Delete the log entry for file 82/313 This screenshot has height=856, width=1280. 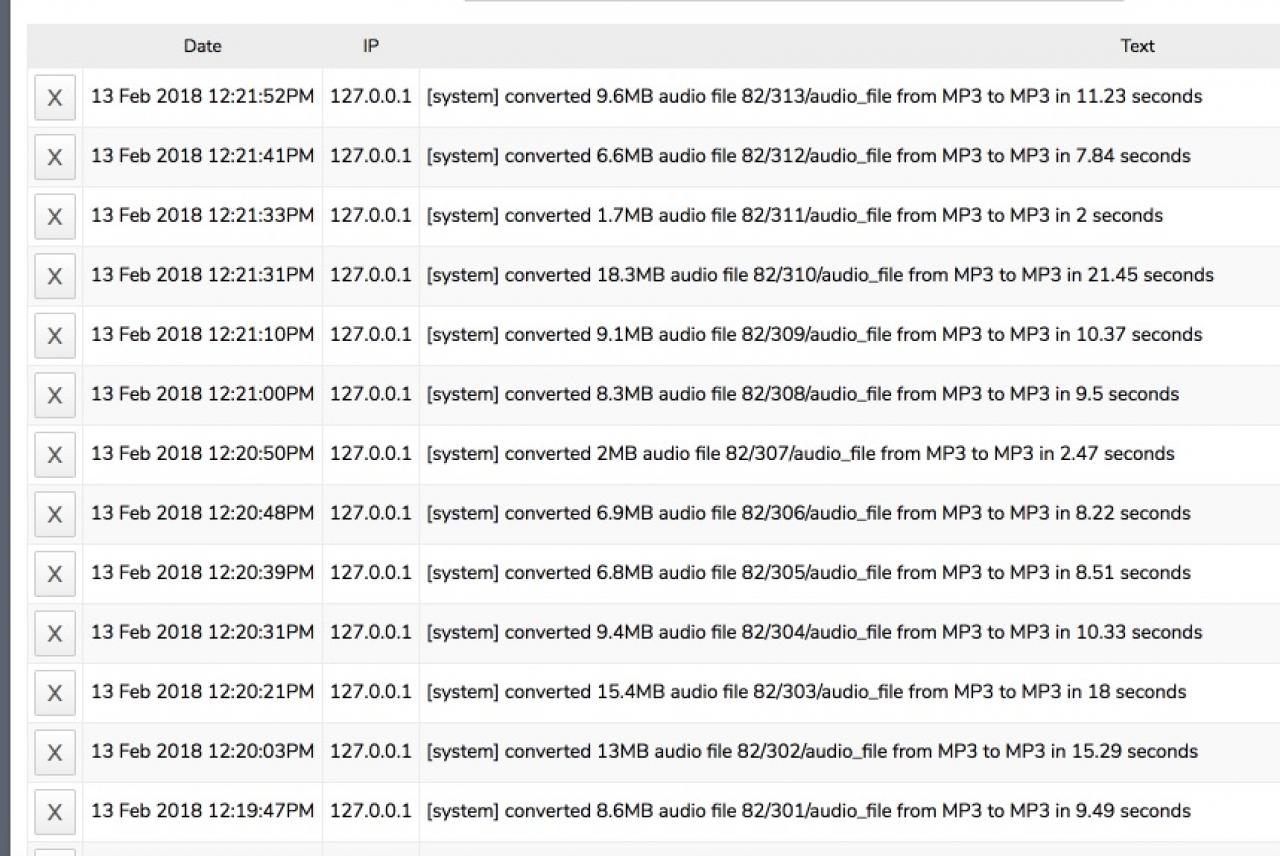[55, 98]
